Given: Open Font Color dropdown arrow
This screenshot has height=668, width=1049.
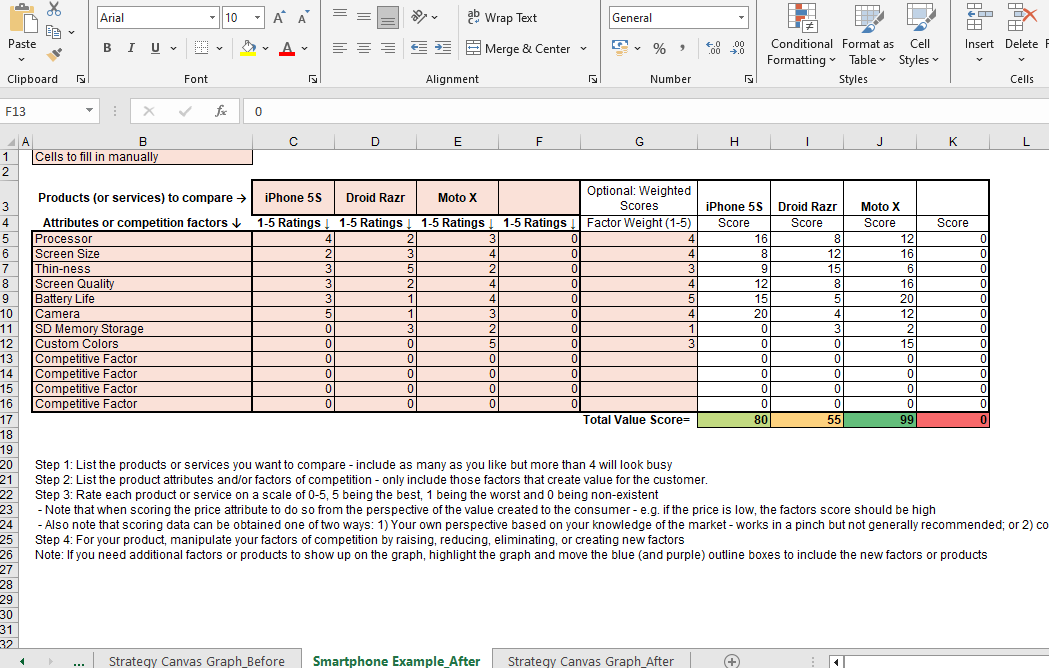Looking at the screenshot, I should tap(304, 48).
